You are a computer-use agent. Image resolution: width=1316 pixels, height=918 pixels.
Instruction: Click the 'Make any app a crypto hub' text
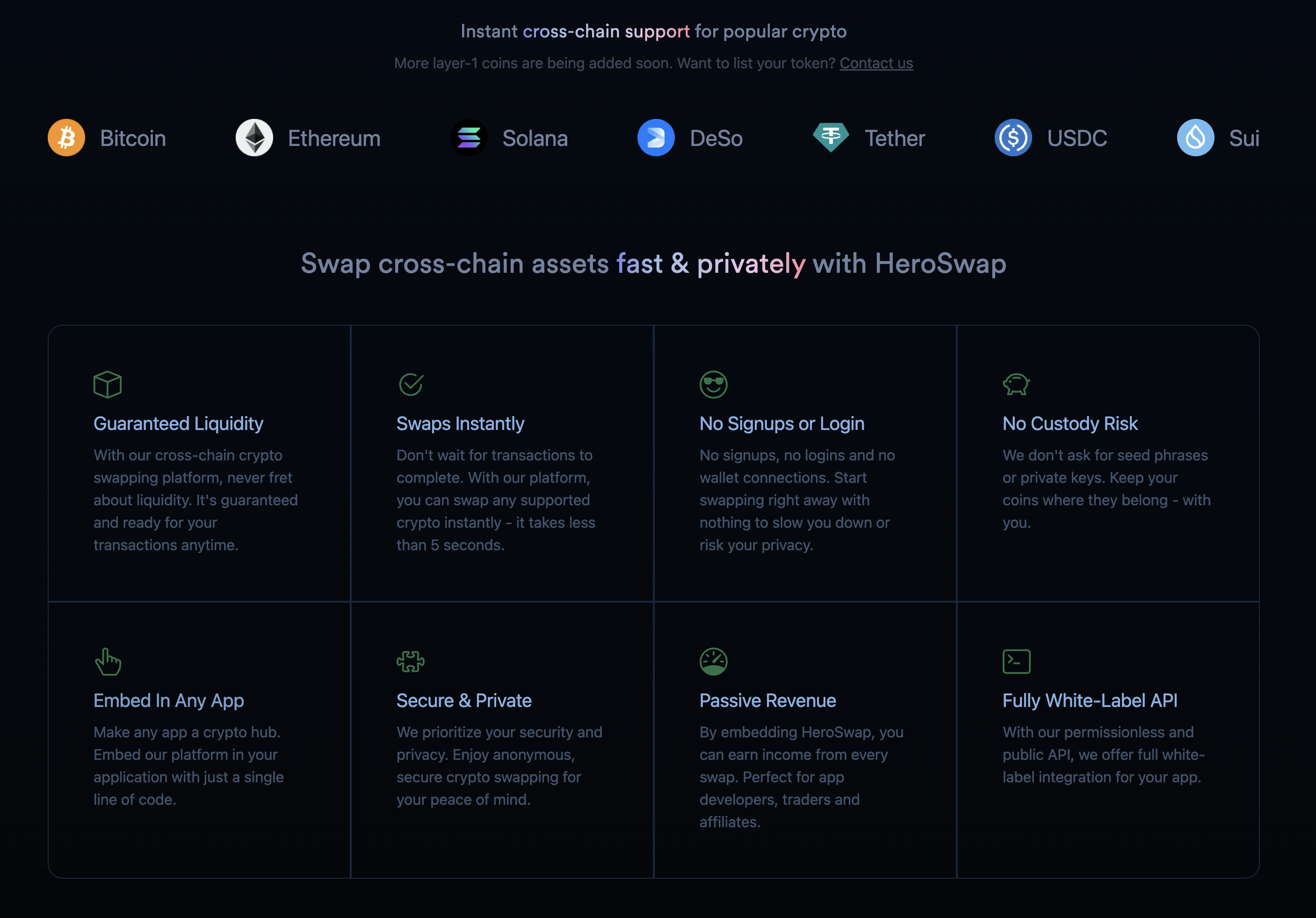point(188,765)
